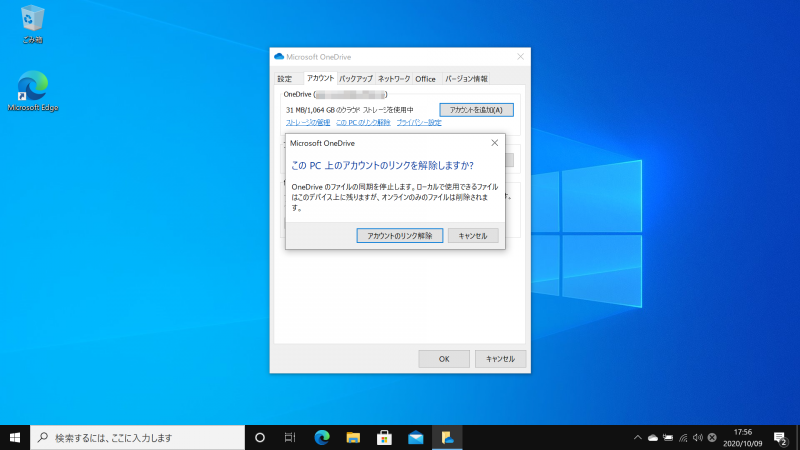Viewport: 800px width, 450px height.
Task: Switch to the Office tab
Action: 425,79
